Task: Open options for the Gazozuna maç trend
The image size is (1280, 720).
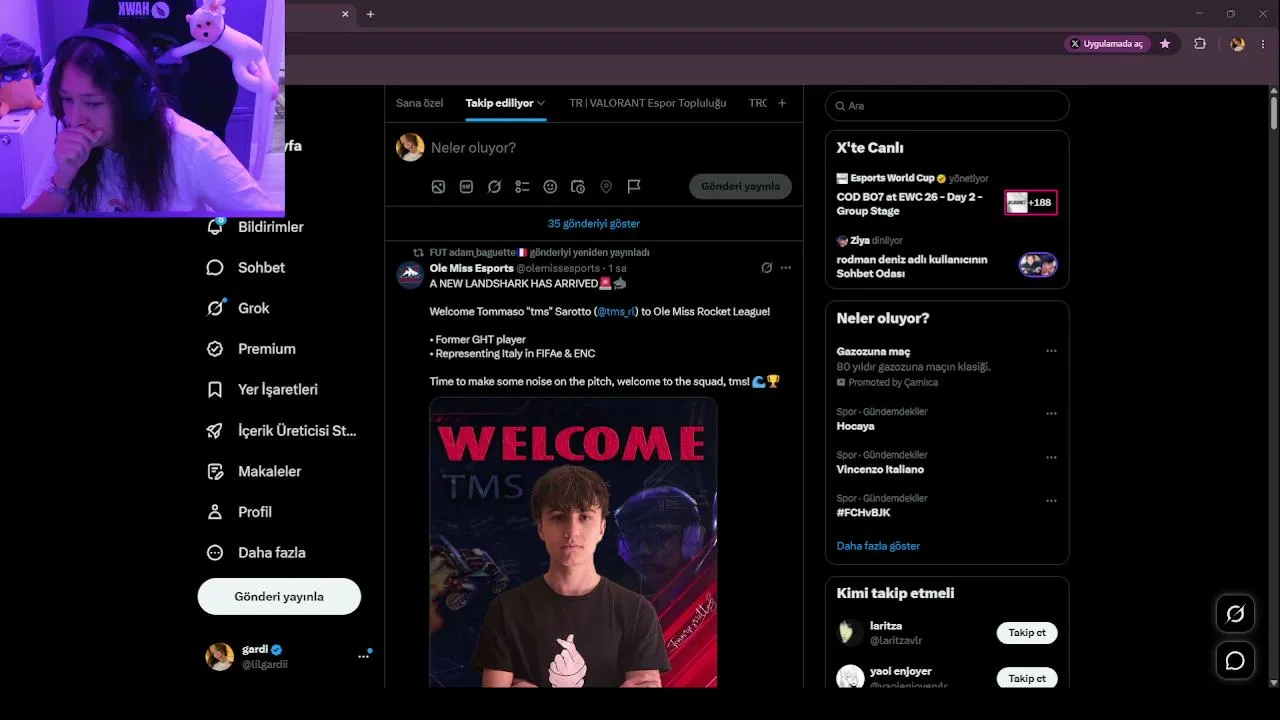Action: pyautogui.click(x=1051, y=351)
